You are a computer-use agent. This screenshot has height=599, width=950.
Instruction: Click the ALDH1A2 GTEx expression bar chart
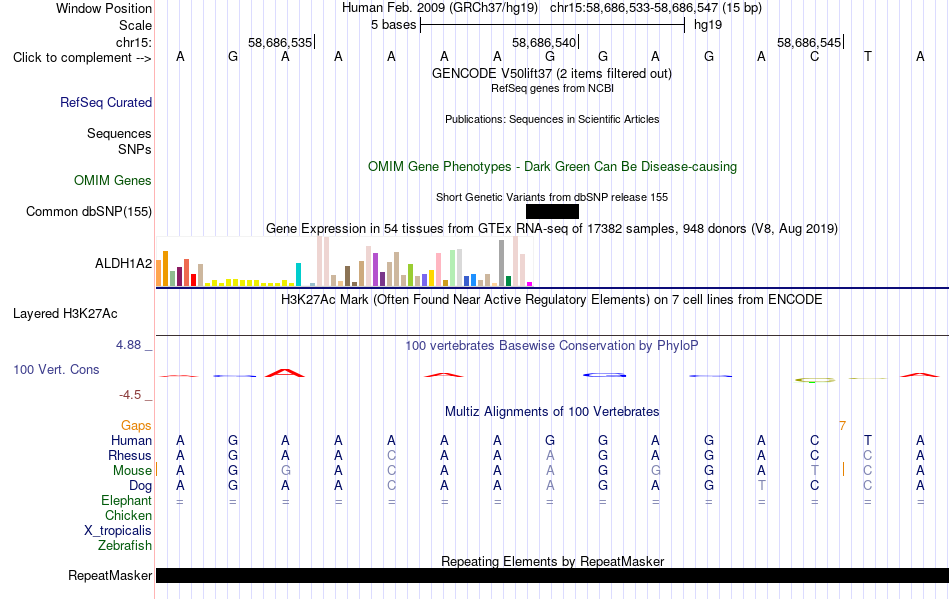point(344,261)
